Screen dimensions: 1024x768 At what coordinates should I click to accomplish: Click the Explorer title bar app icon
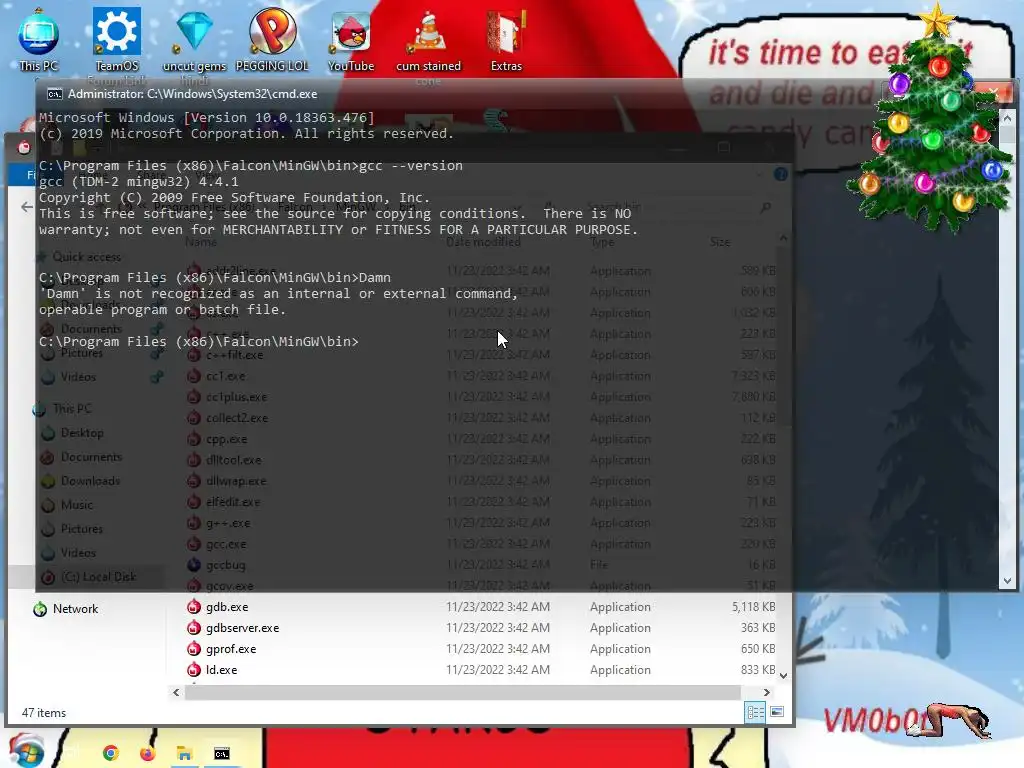24,148
